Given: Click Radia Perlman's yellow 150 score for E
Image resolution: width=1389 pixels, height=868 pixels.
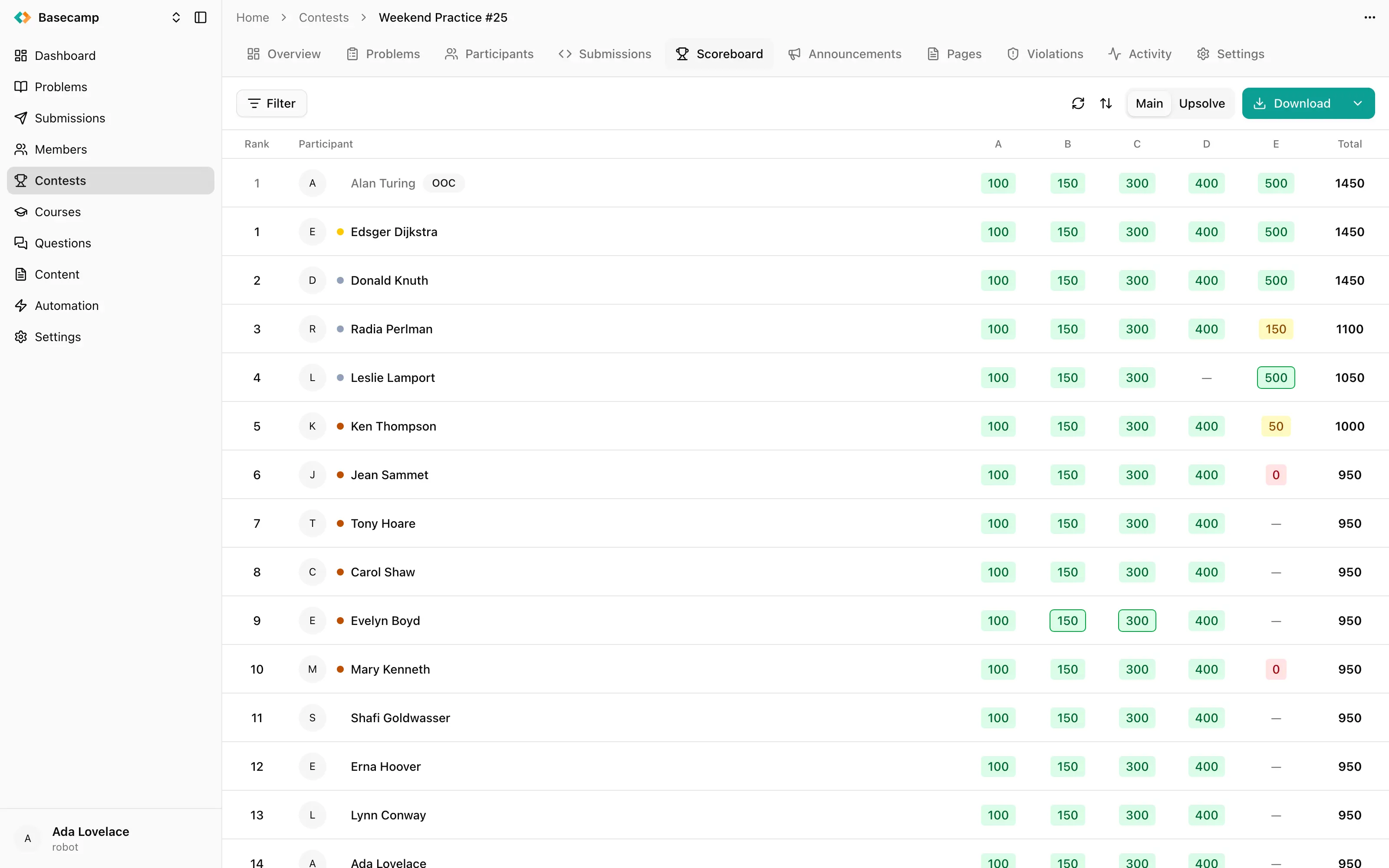Looking at the screenshot, I should pyautogui.click(x=1276, y=329).
